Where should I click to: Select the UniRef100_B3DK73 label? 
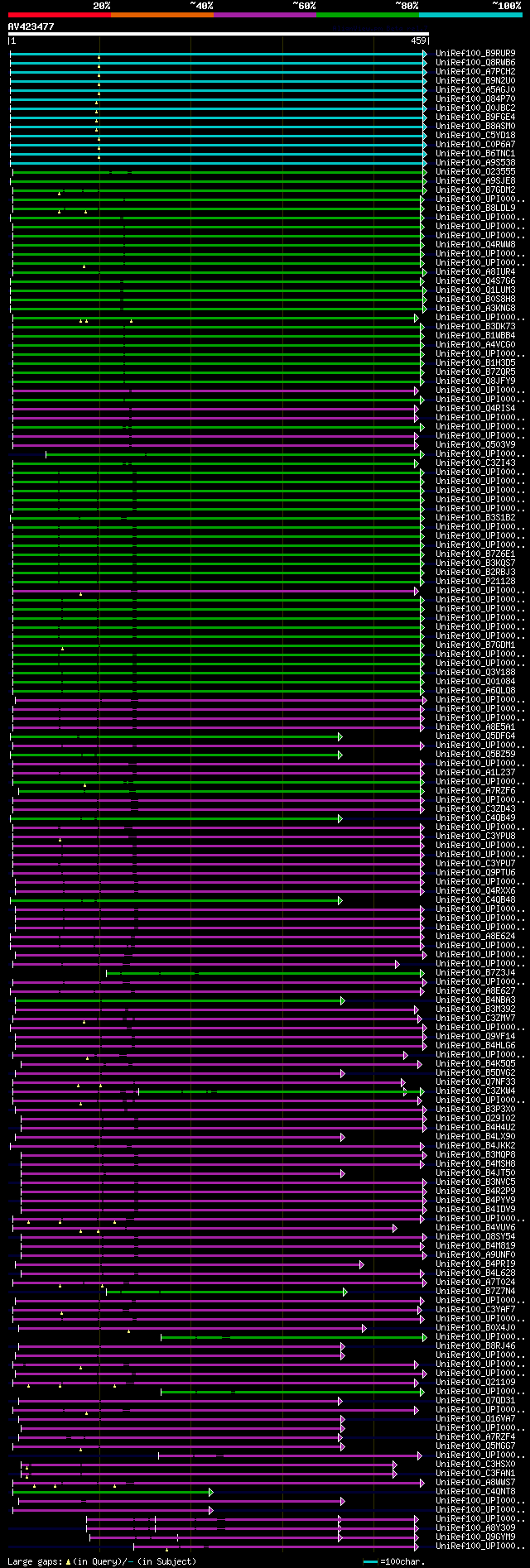[475, 327]
